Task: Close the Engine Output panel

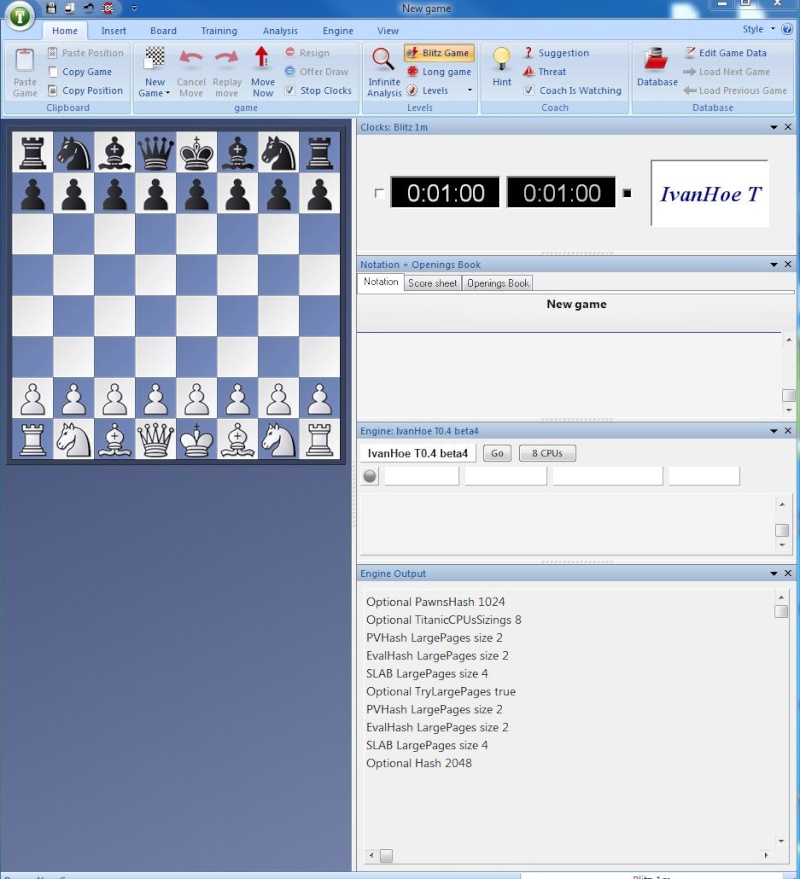Action: click(788, 573)
